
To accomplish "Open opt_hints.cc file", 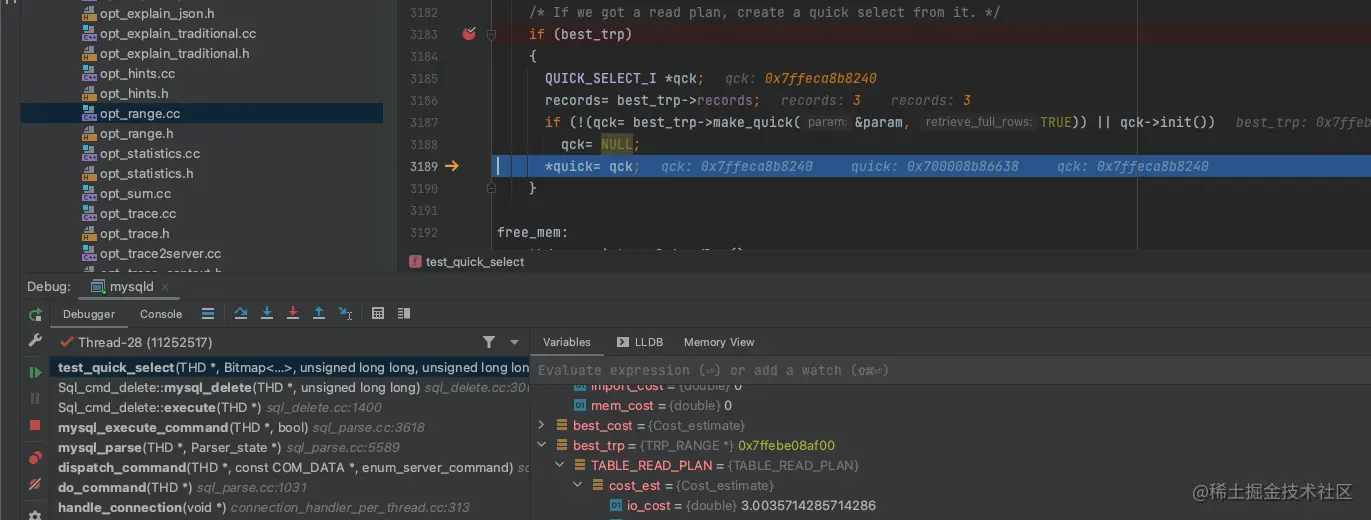I will [137, 74].
